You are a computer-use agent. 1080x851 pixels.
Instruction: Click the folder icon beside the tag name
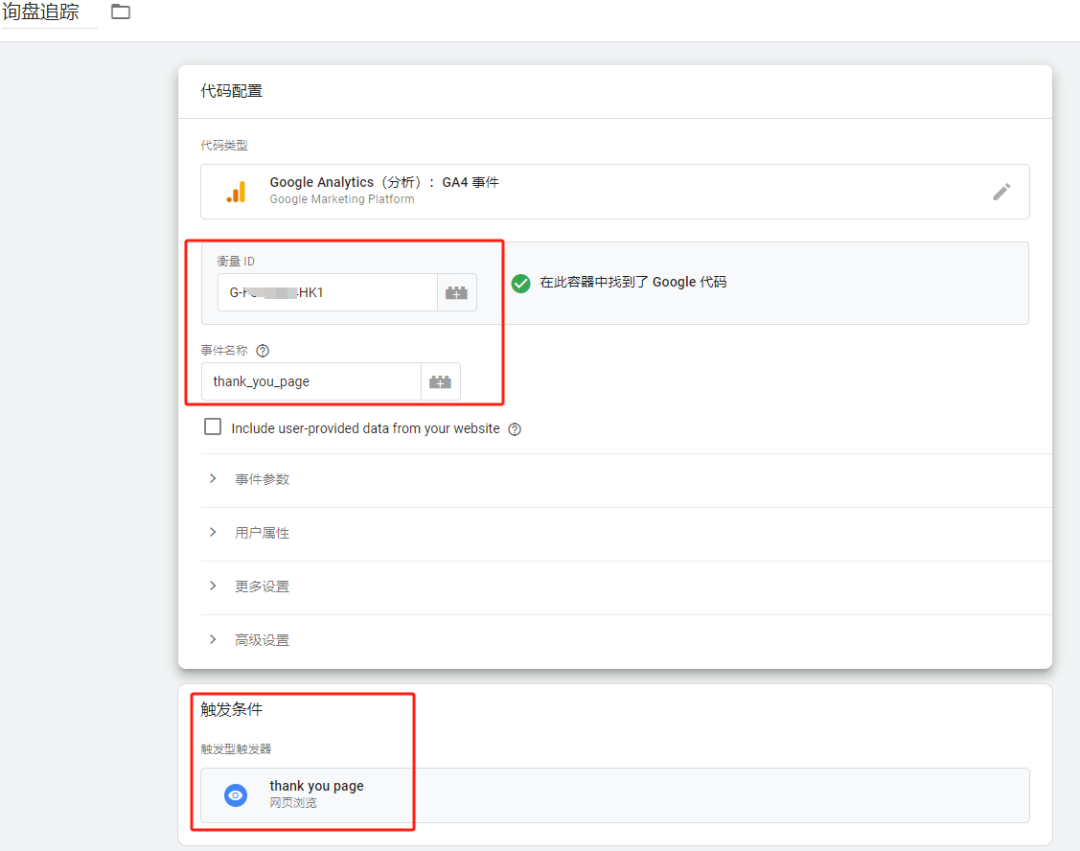[121, 12]
